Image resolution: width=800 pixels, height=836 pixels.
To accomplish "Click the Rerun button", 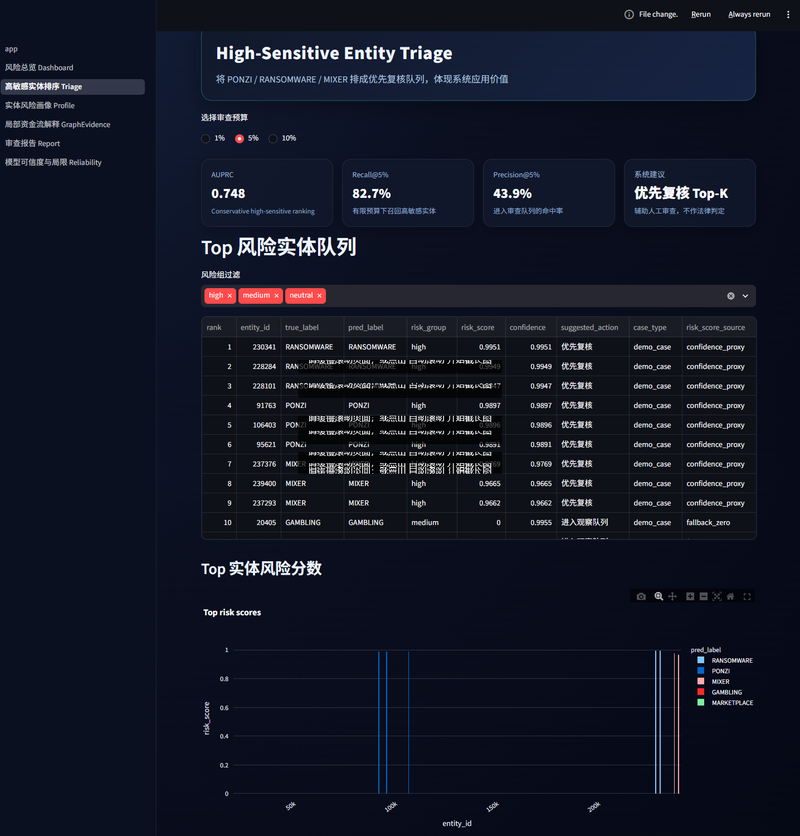I will [x=701, y=14].
